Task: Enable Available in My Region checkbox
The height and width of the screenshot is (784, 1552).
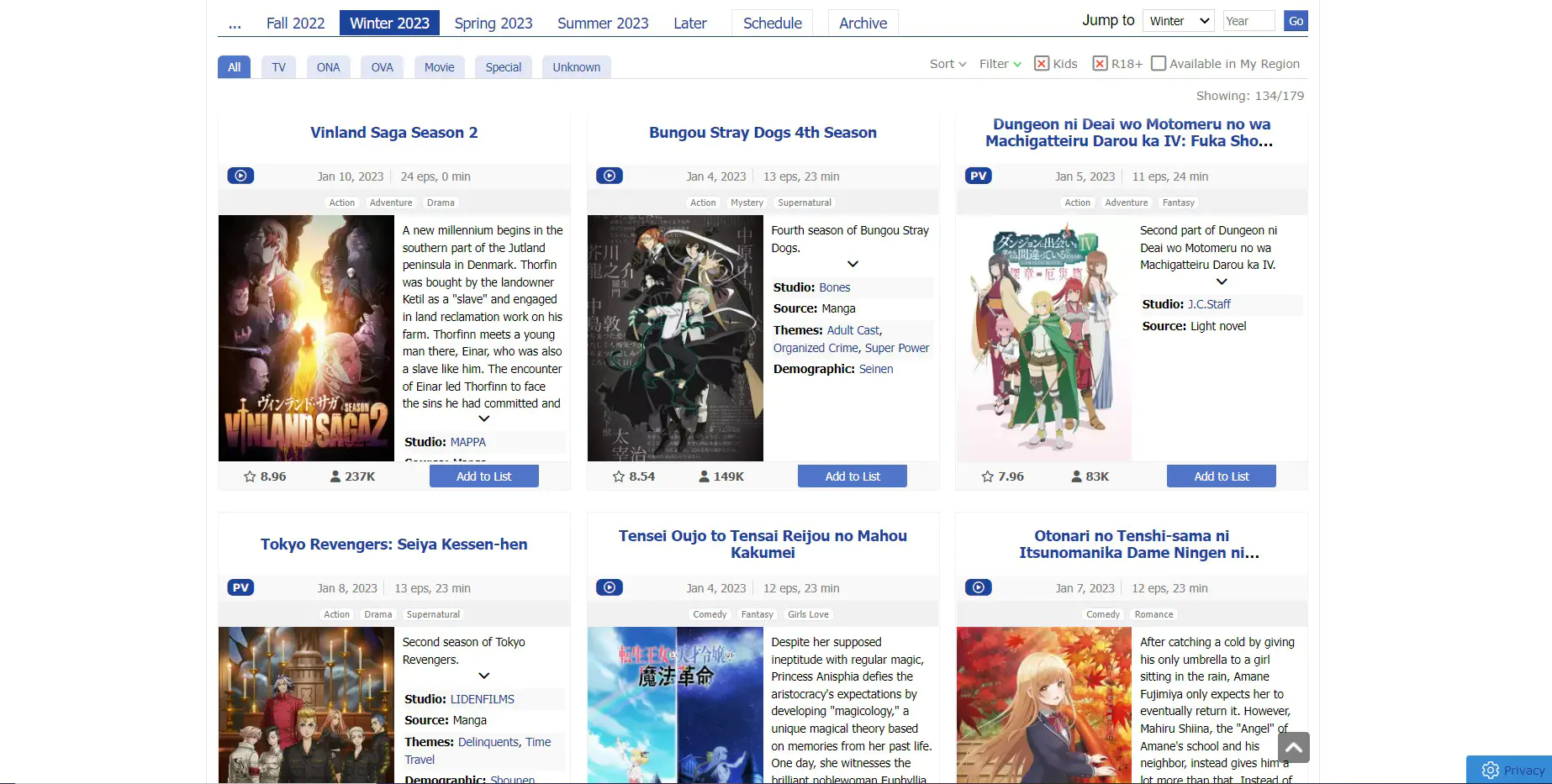Action: tap(1159, 63)
